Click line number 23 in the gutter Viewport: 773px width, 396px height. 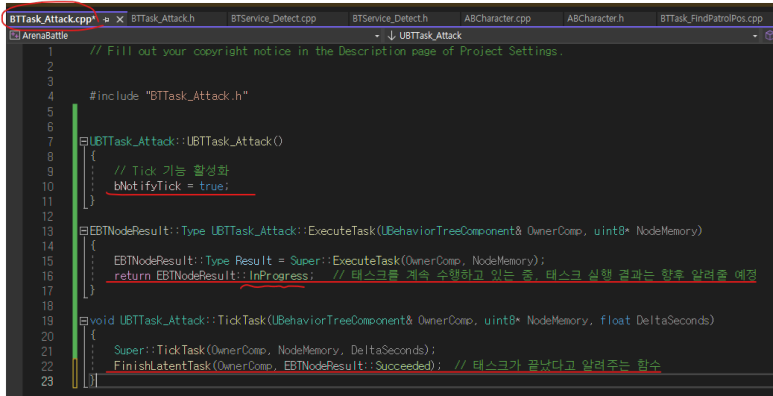(48, 381)
